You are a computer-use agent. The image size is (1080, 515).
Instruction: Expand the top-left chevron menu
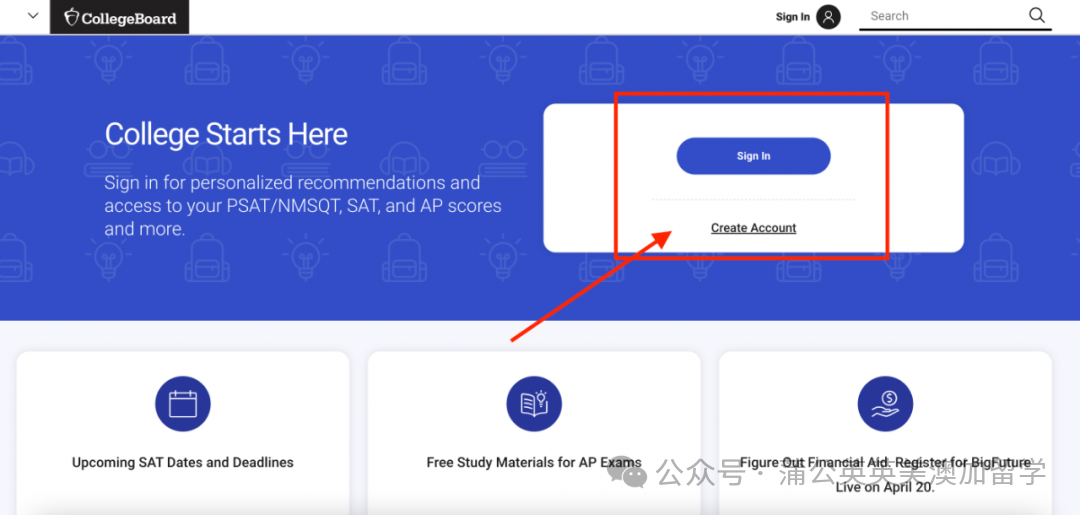coord(32,16)
